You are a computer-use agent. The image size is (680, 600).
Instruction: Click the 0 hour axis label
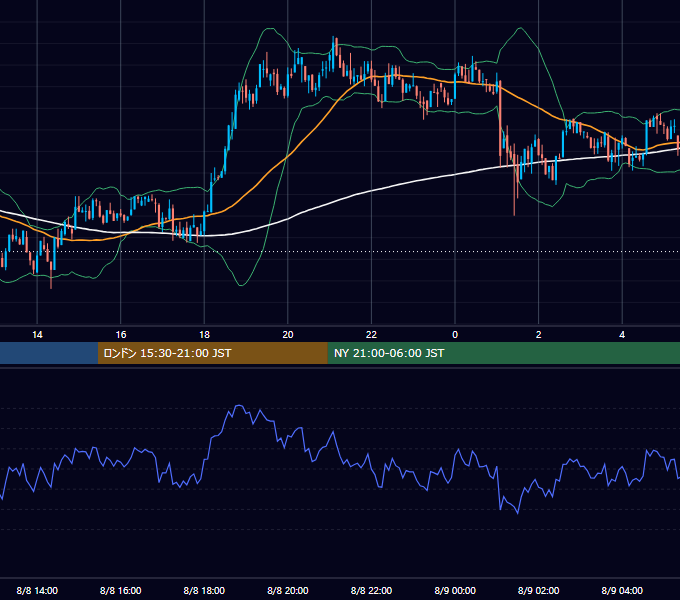pyautogui.click(x=455, y=335)
